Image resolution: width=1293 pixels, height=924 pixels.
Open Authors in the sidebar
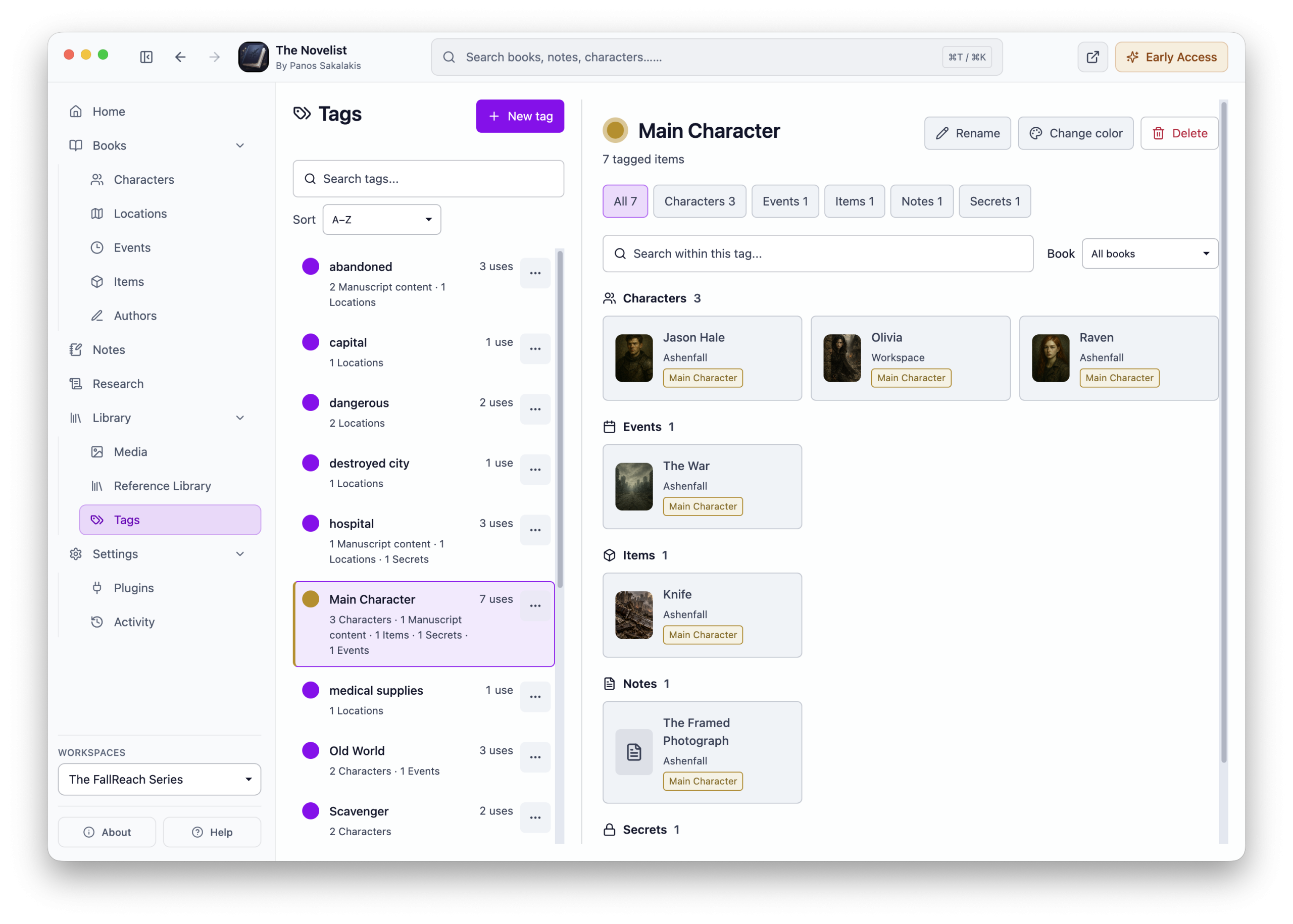[170, 316]
